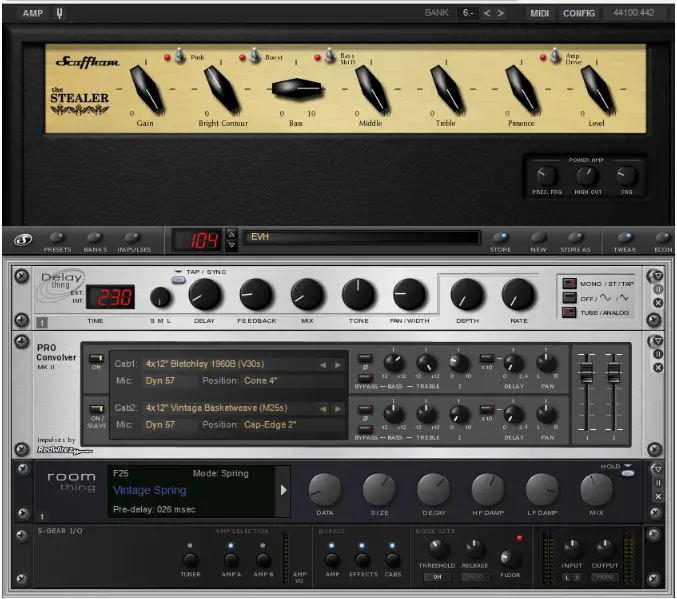Toggle the Bass Shift switch
Screen dimensions: 677x599
click(330, 56)
